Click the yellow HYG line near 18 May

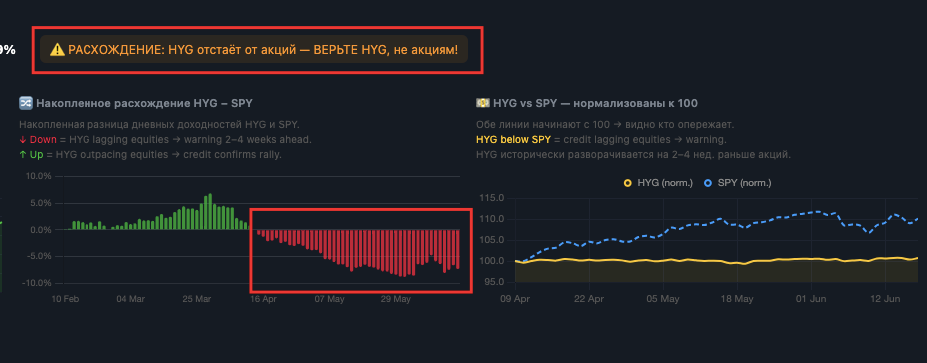(x=737, y=262)
